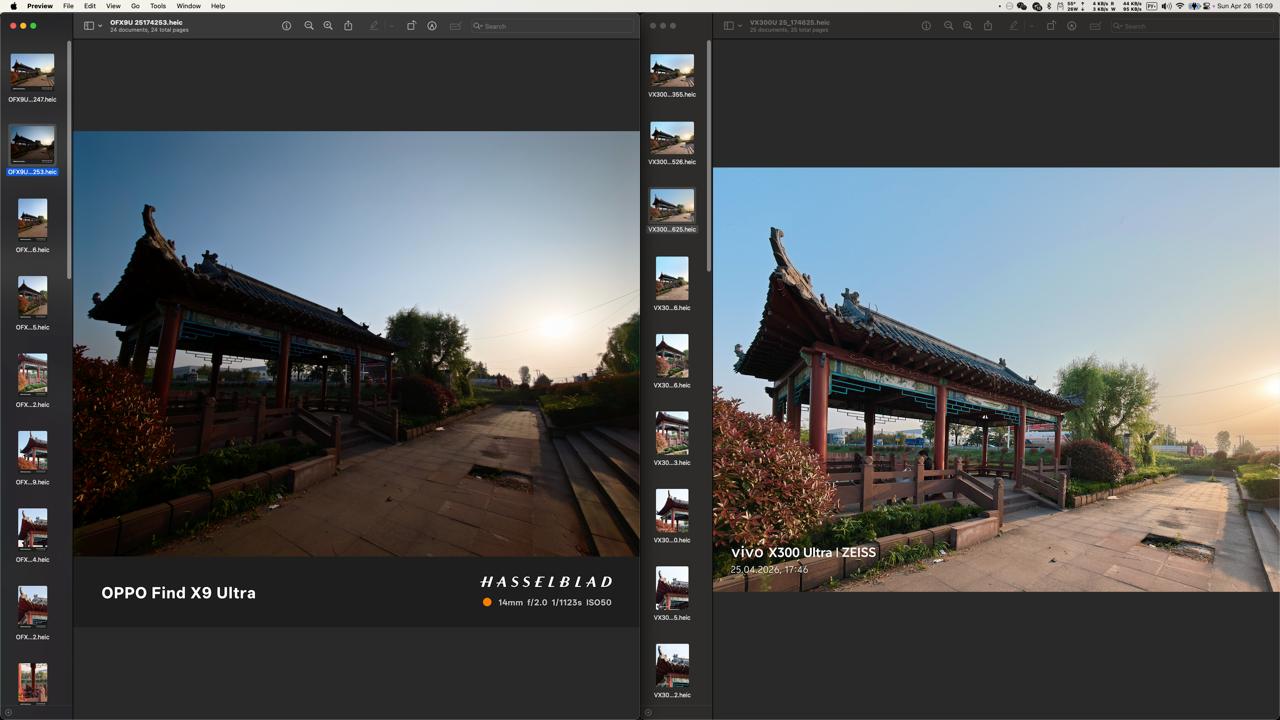The width and height of the screenshot is (1280, 720).
Task: Add sidebar item via plus button in OFX9U window
Action: pyautogui.click(x=8, y=713)
